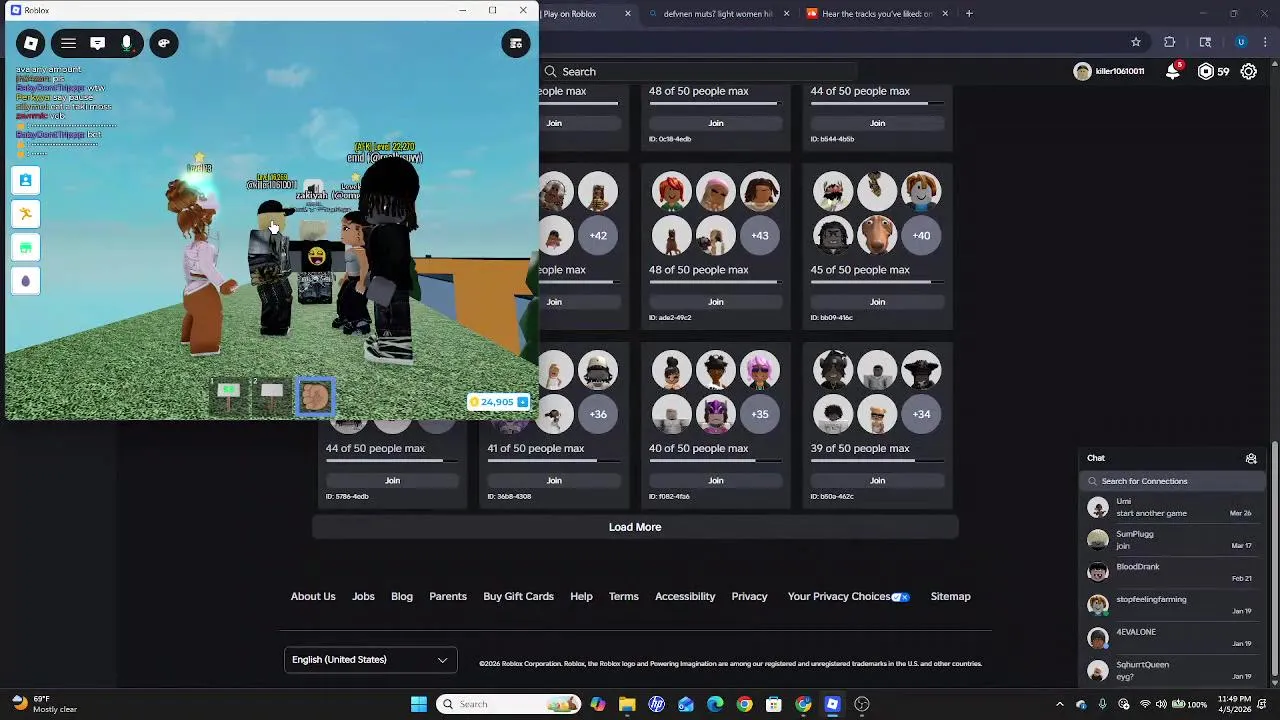Open Your Privacy Choices footer link
The image size is (1280, 720).
click(848, 597)
